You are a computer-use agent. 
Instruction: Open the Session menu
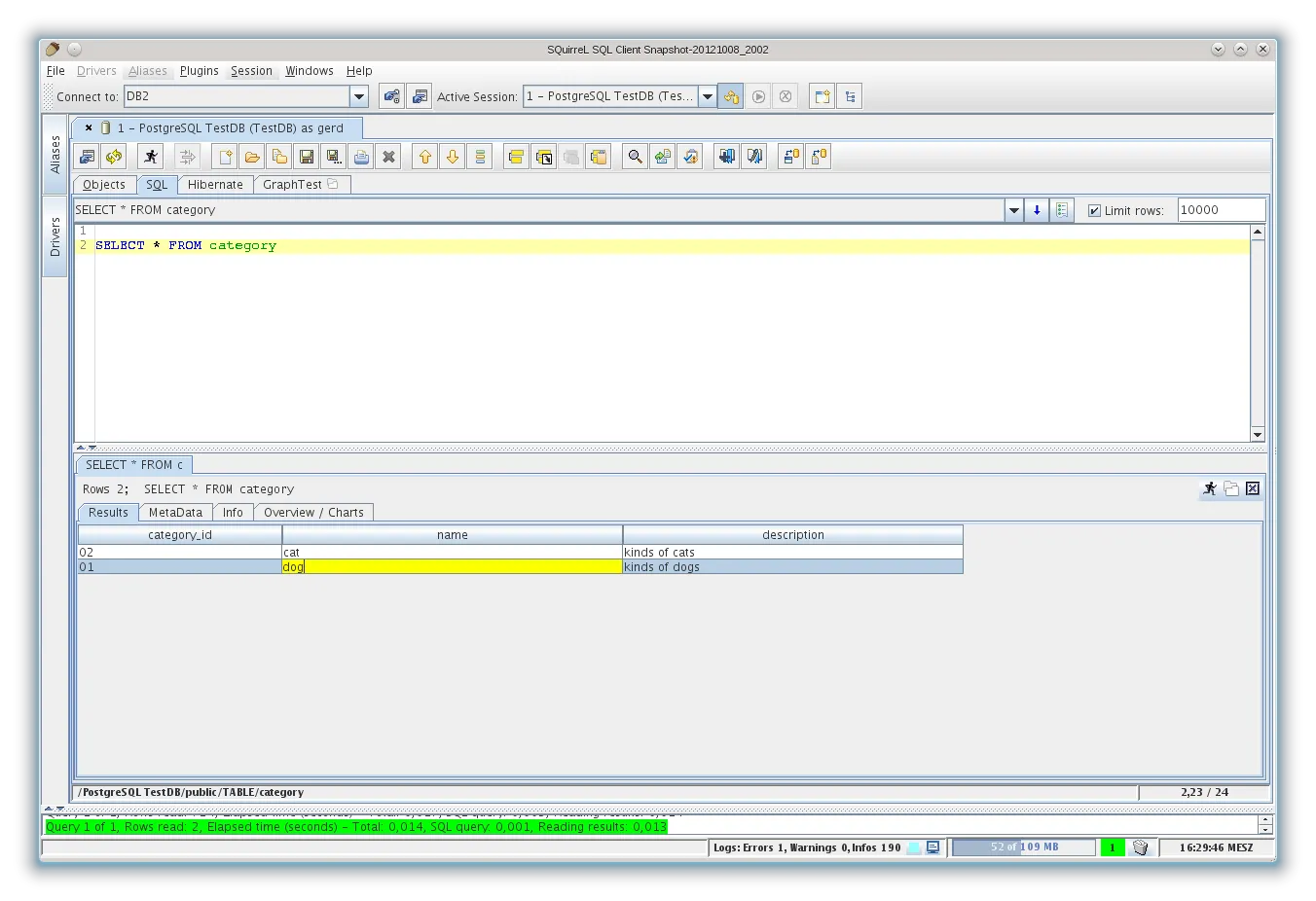click(x=251, y=71)
